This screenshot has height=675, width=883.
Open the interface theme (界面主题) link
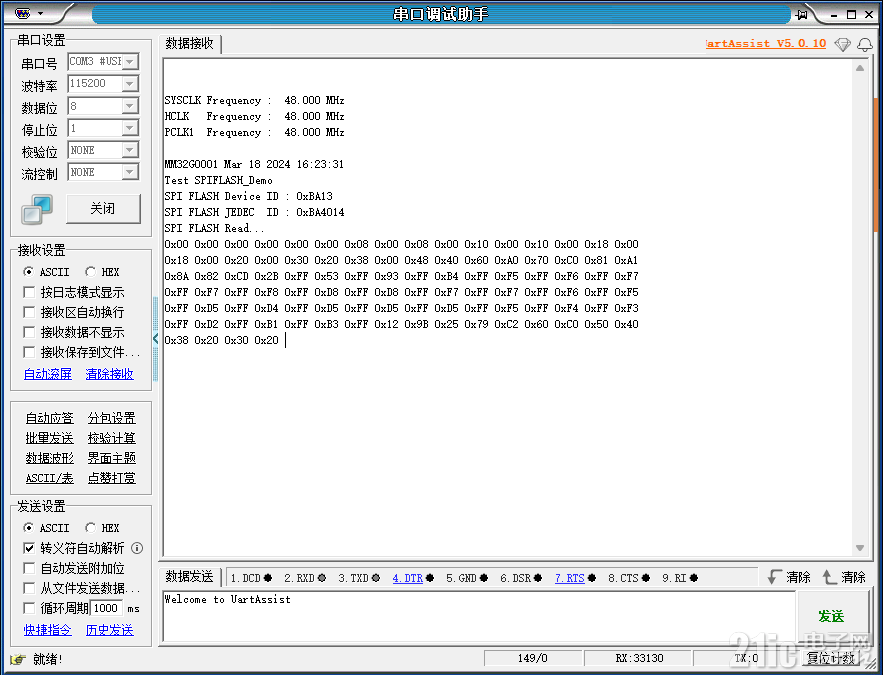tap(112, 458)
